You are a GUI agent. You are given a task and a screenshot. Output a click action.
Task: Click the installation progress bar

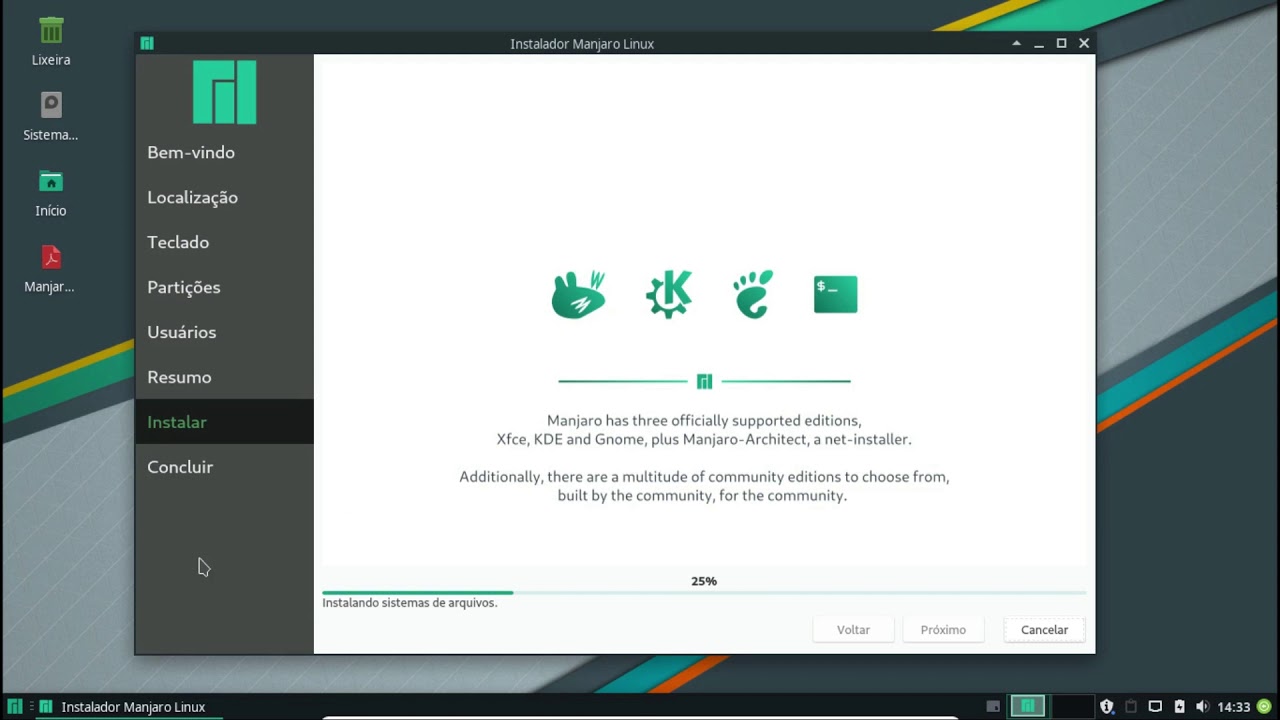click(704, 593)
